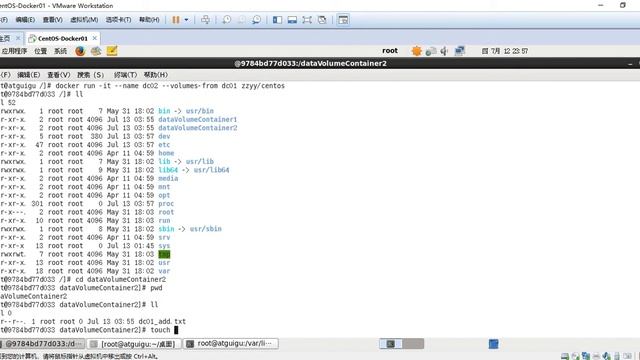Click the terminal title bar @9784bd77d033
The height and width of the screenshot is (360, 640).
[310, 63]
